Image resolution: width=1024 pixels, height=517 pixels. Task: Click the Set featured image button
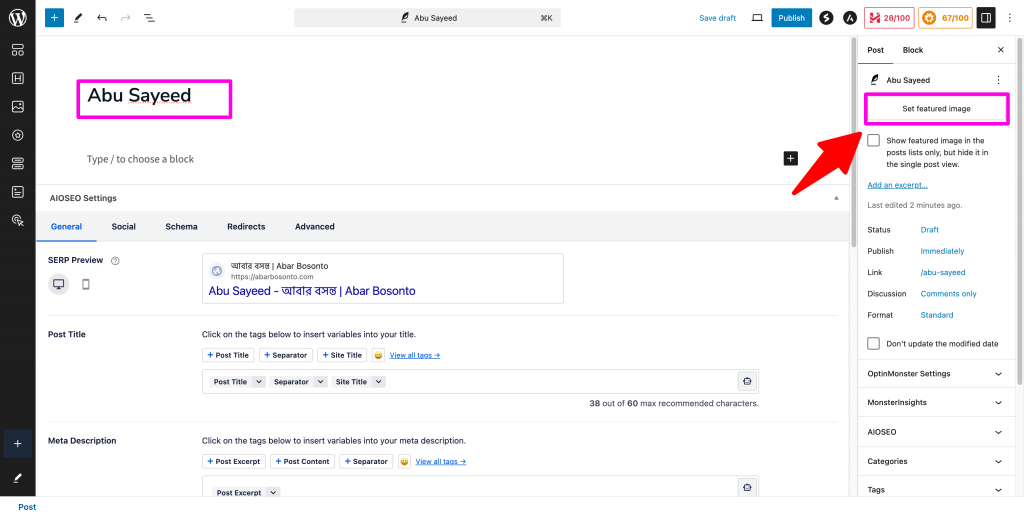936,108
